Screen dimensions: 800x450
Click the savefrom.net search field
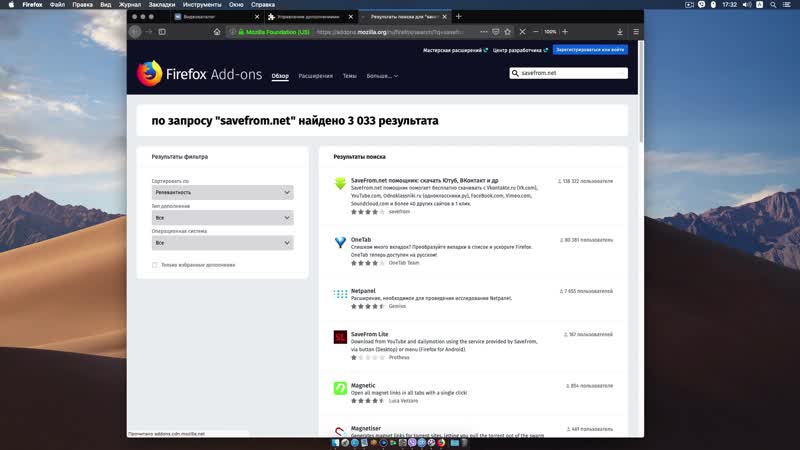point(568,73)
